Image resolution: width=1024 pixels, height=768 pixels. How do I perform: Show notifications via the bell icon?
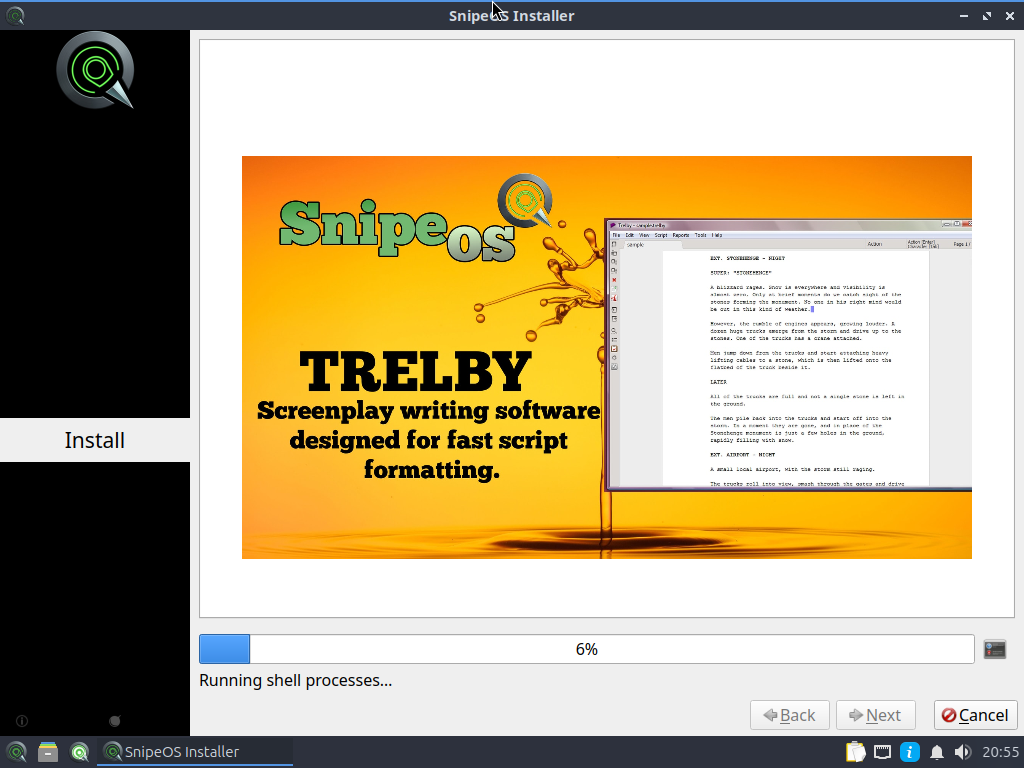pyautogui.click(x=936, y=752)
